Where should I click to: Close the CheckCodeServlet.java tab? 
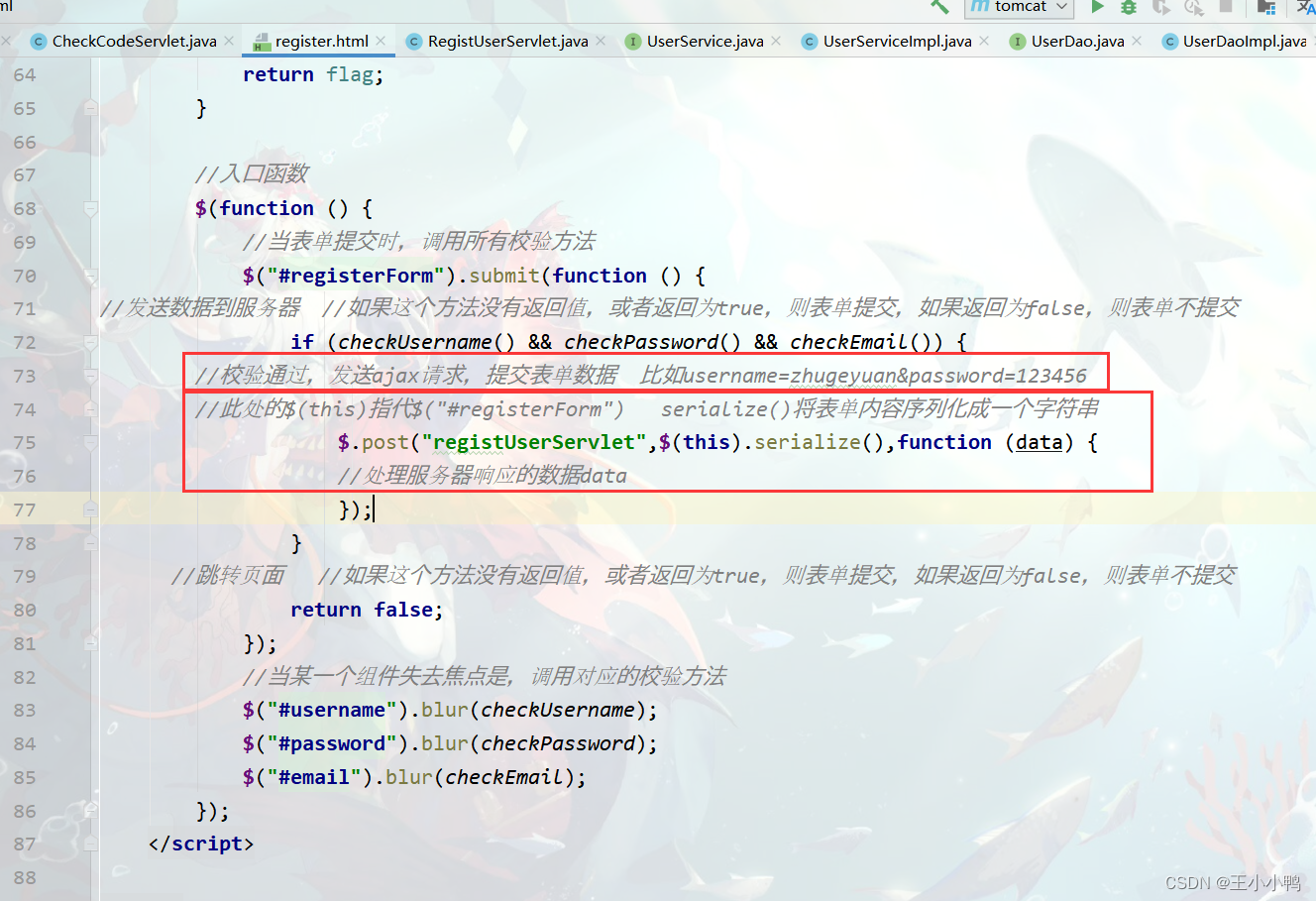229,41
